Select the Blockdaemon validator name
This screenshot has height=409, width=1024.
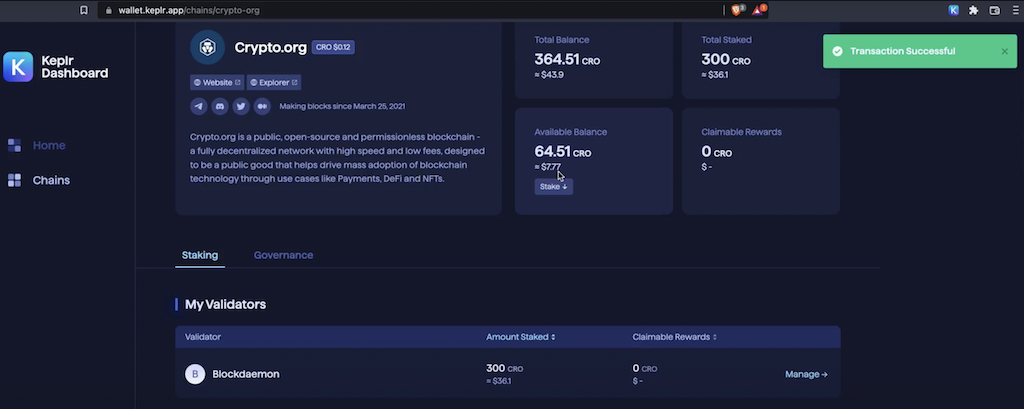246,374
